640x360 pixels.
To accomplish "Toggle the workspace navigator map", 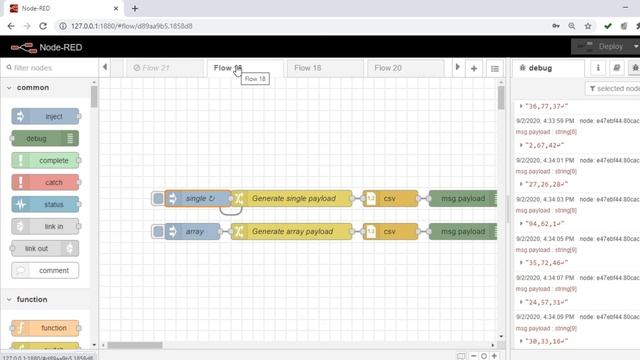I will 461,356.
